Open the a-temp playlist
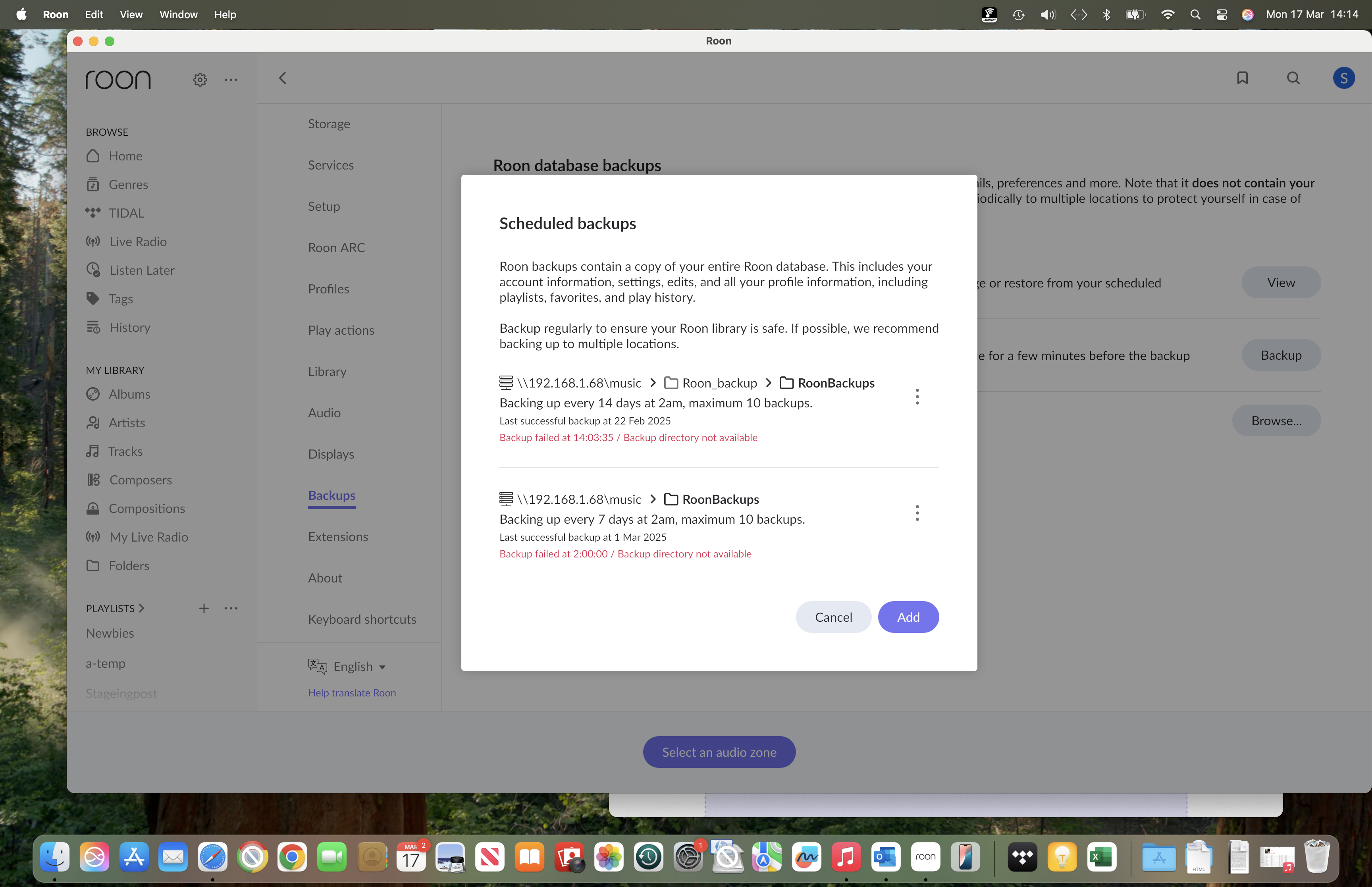This screenshot has height=887, width=1372. click(x=105, y=663)
